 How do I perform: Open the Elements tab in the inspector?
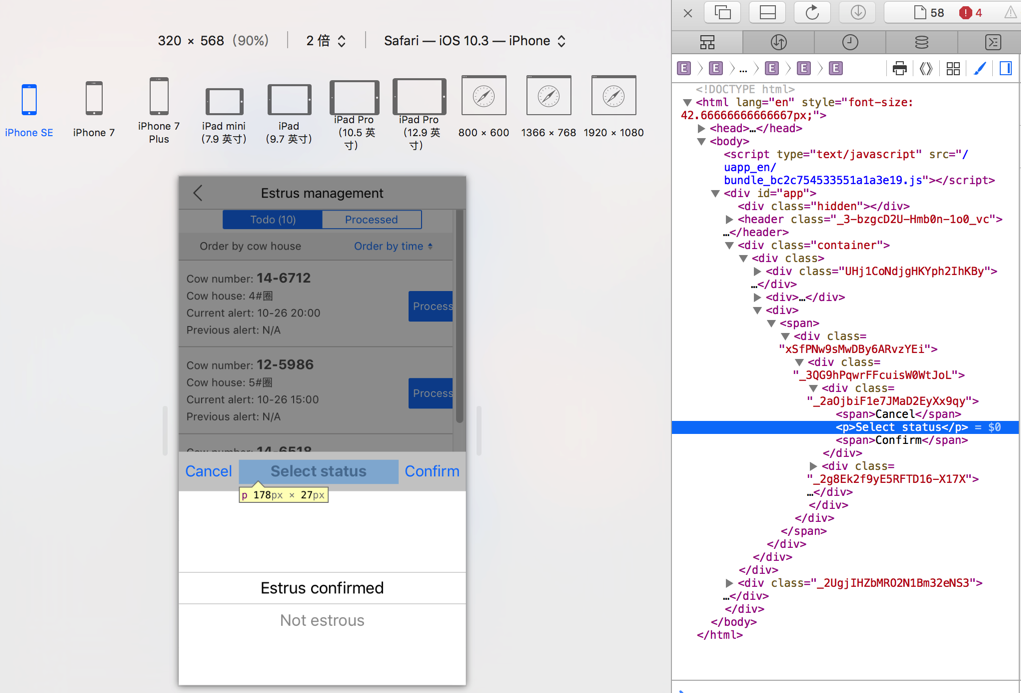tap(707, 42)
